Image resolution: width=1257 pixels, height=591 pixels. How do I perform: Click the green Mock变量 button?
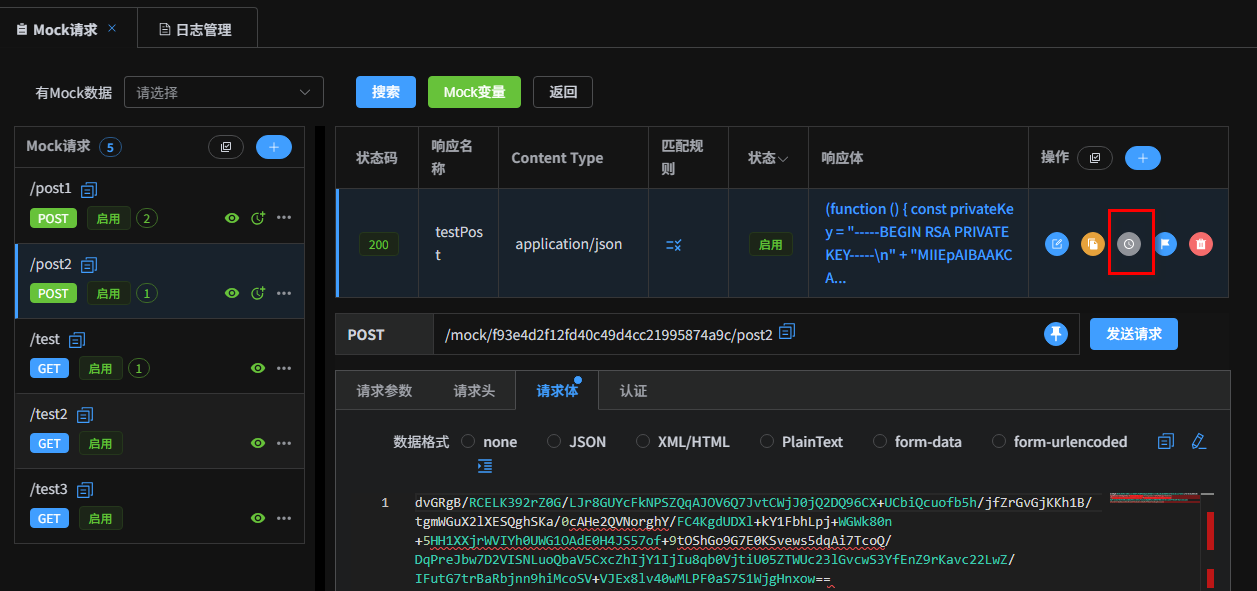(474, 92)
